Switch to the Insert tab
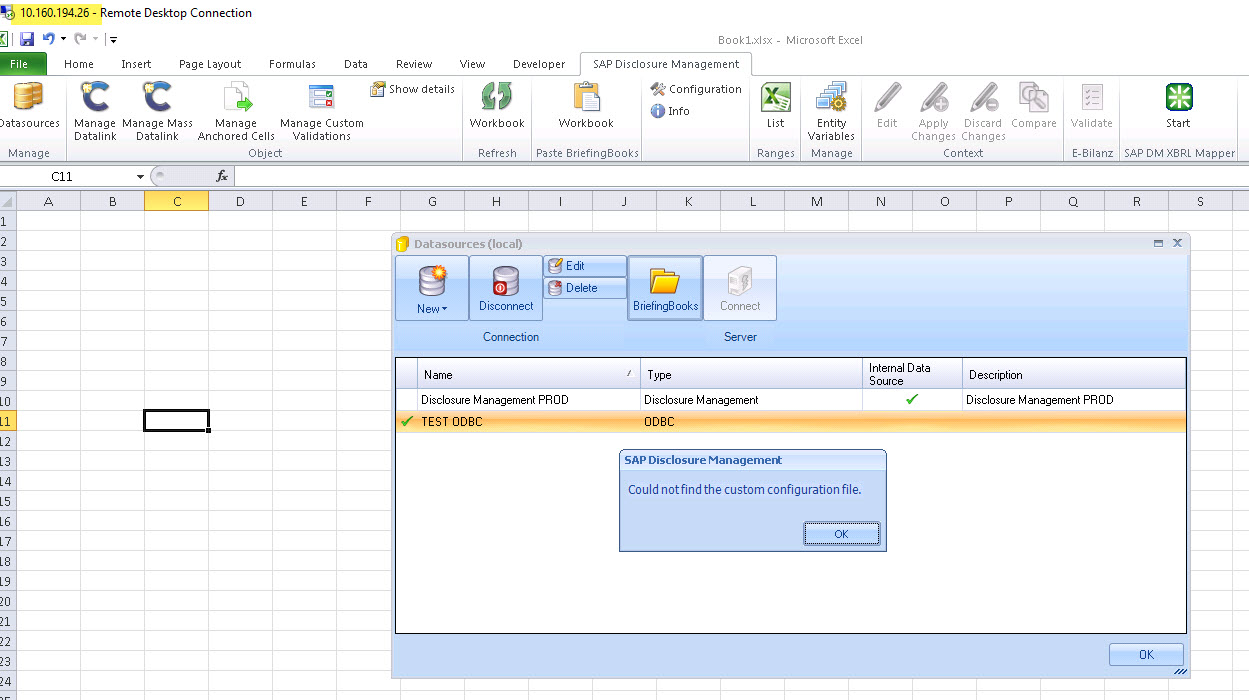Image resolution: width=1249 pixels, height=700 pixels. pyautogui.click(x=136, y=64)
